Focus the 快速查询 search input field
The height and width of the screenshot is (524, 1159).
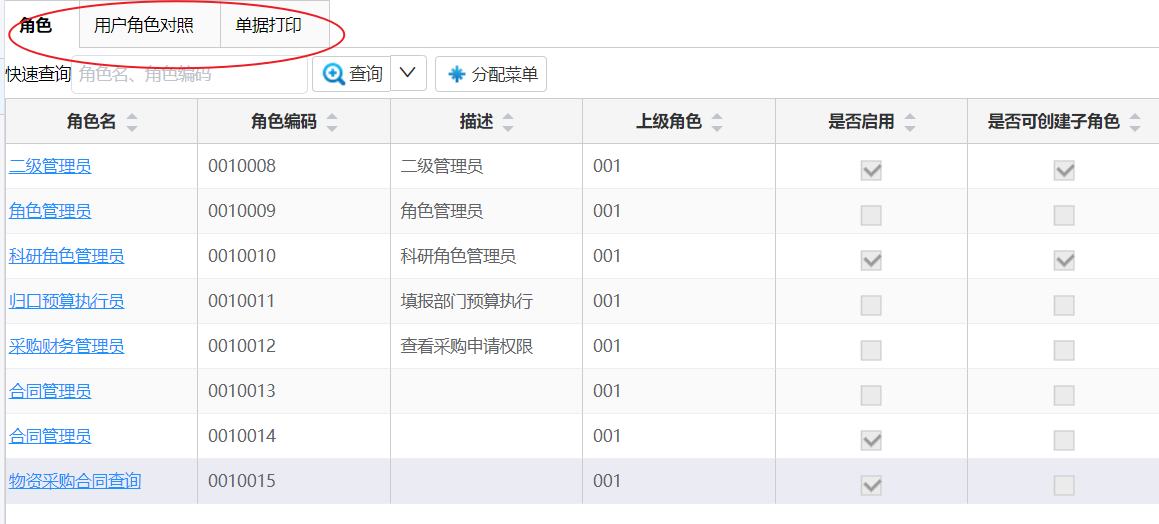(x=189, y=74)
